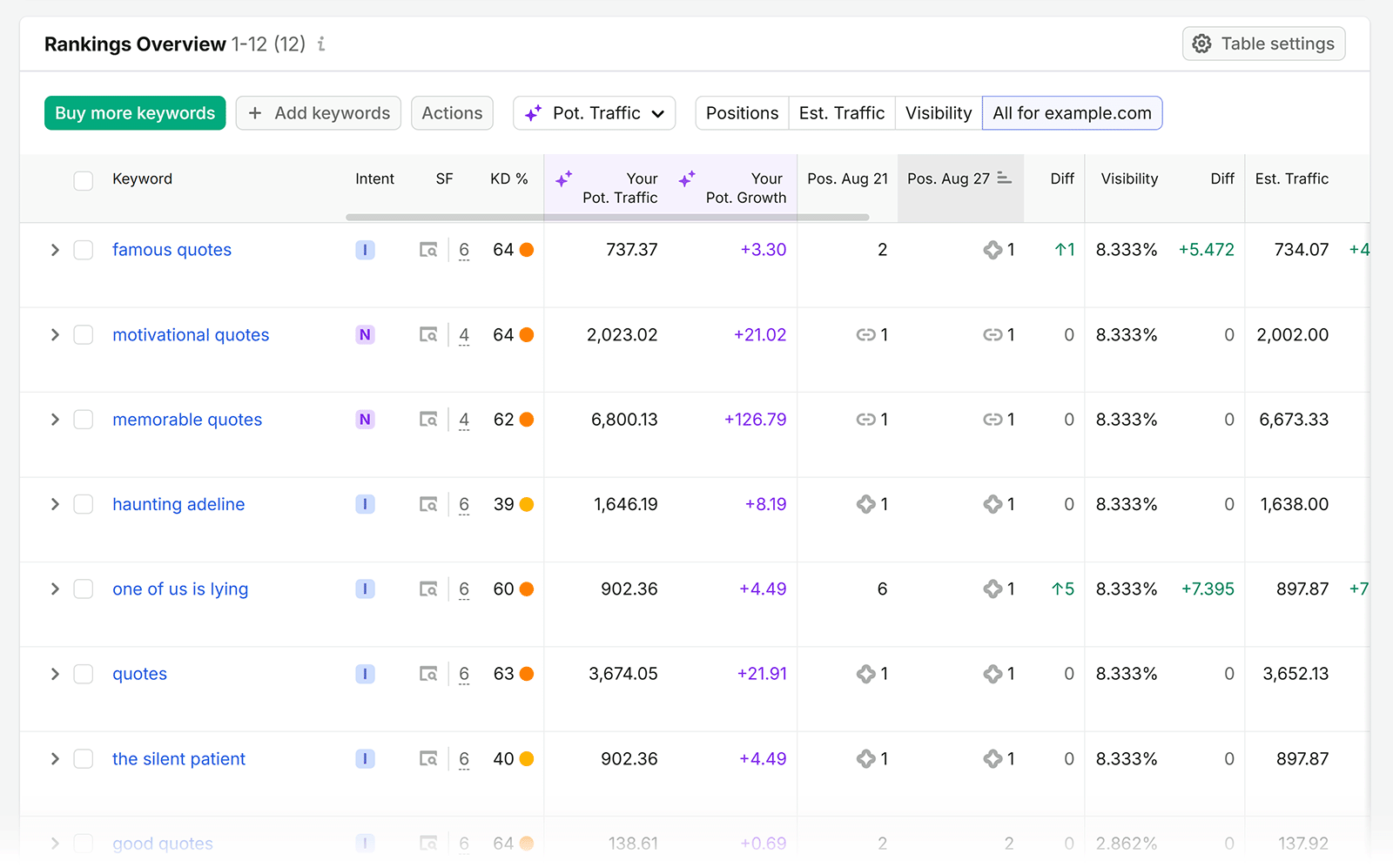Image resolution: width=1393 pixels, height=868 pixels.
Task: Check the box for one of us is lying
Action: 84,589
